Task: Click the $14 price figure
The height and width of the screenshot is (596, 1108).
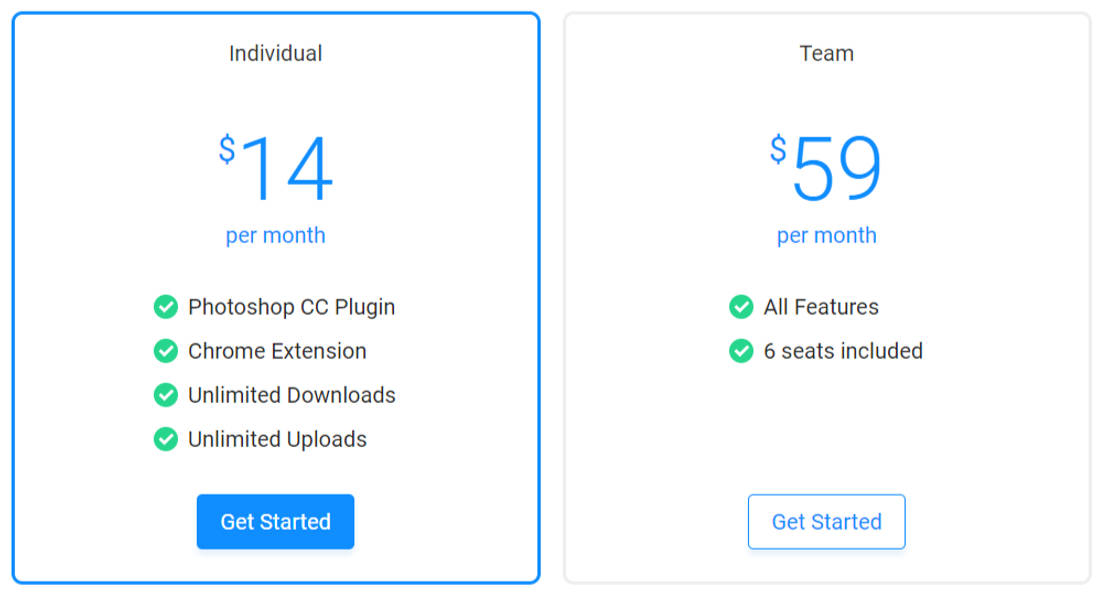Action: (x=276, y=168)
